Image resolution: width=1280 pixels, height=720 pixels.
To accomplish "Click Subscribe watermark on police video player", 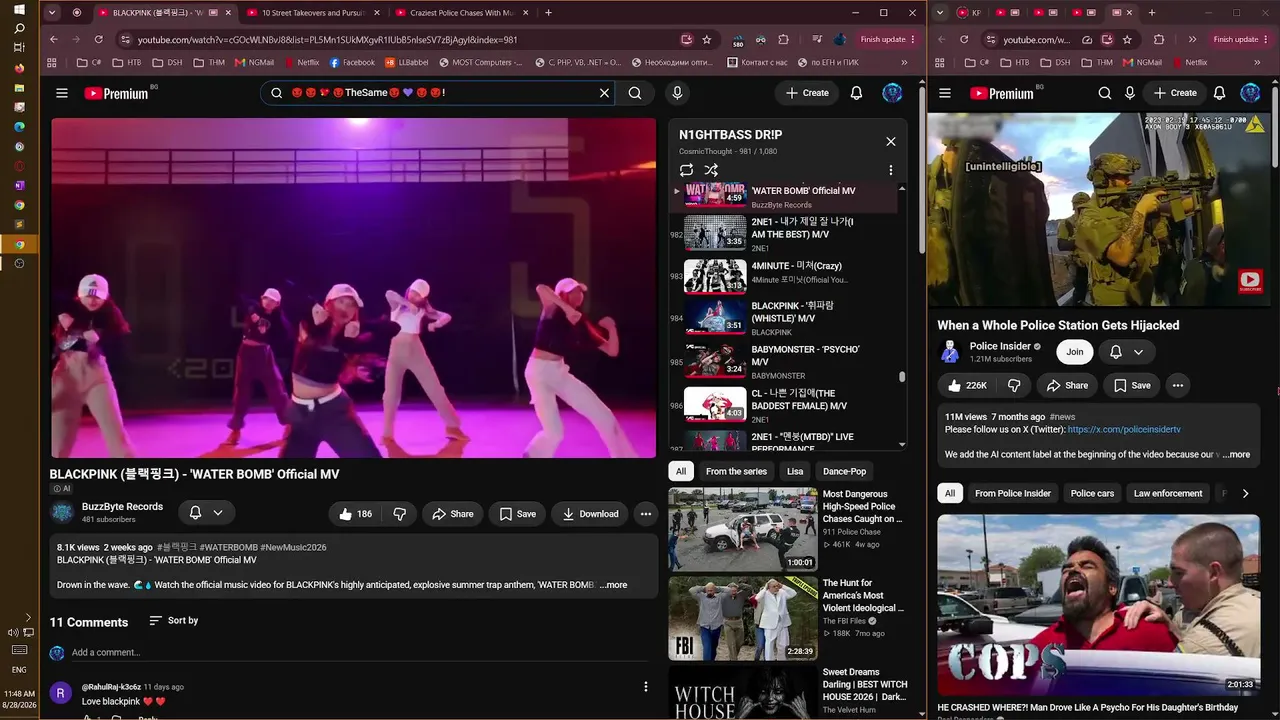I will pos(1250,281).
